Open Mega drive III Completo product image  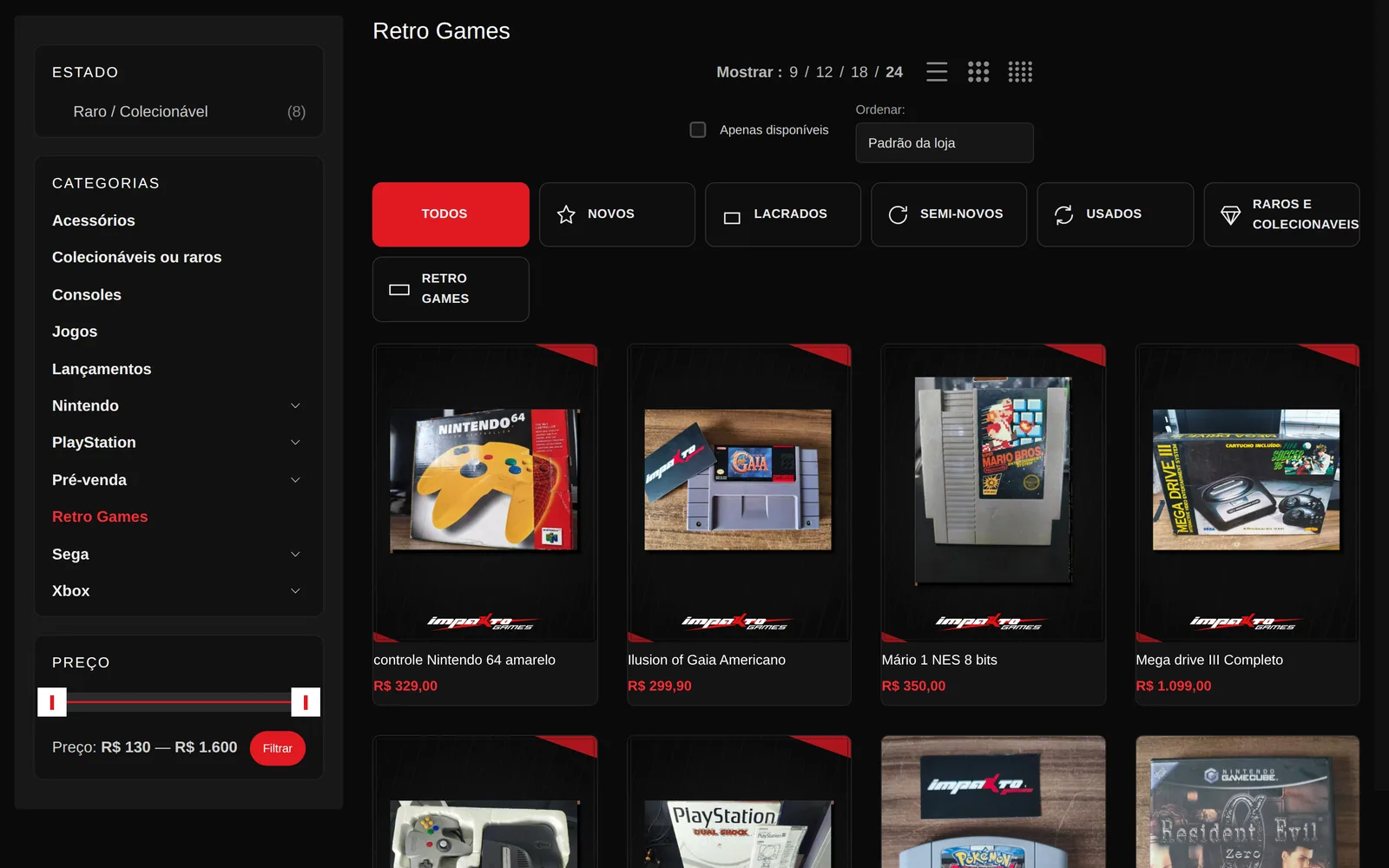1247,493
